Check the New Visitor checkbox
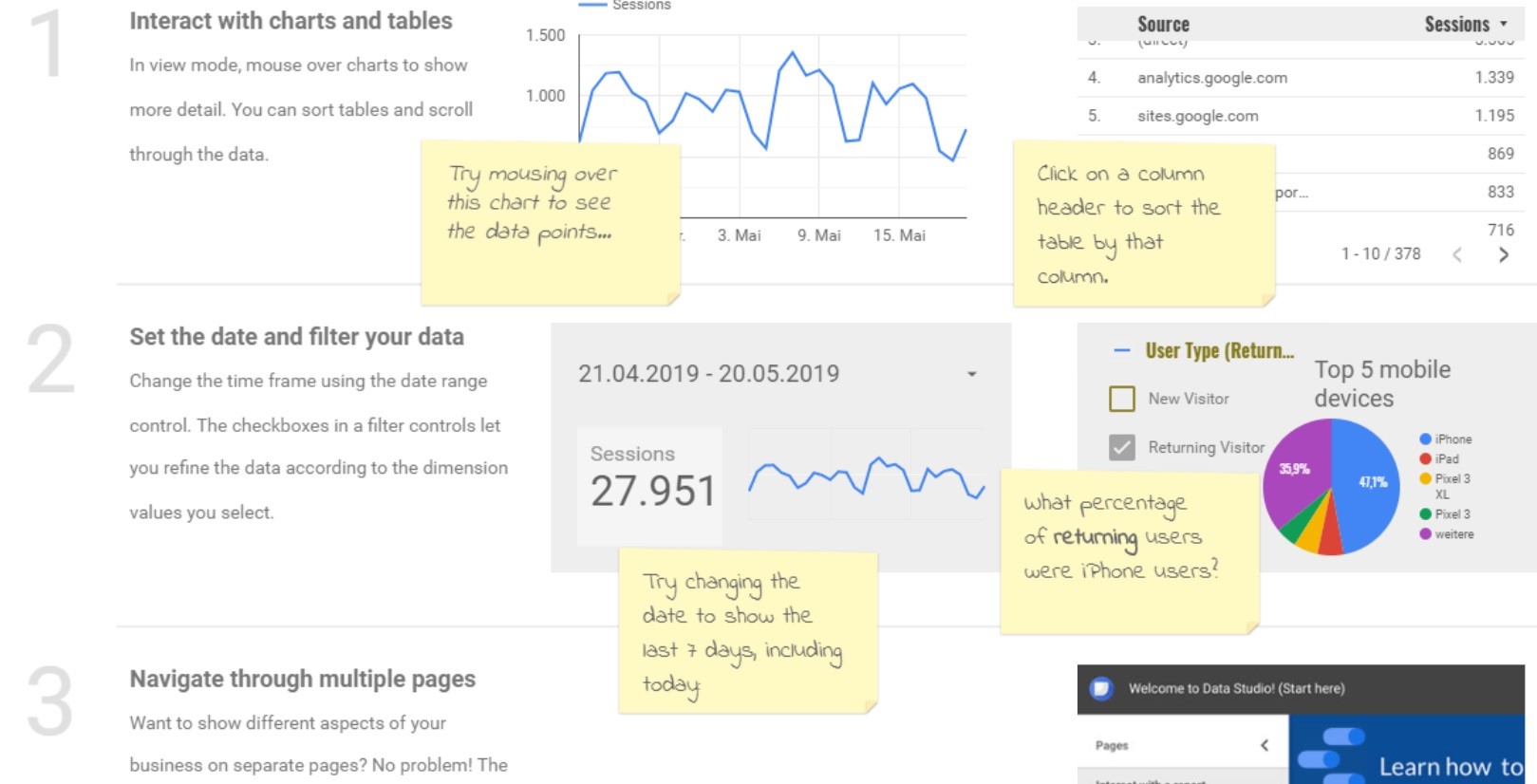This screenshot has height=784, width=1537. tap(1122, 399)
